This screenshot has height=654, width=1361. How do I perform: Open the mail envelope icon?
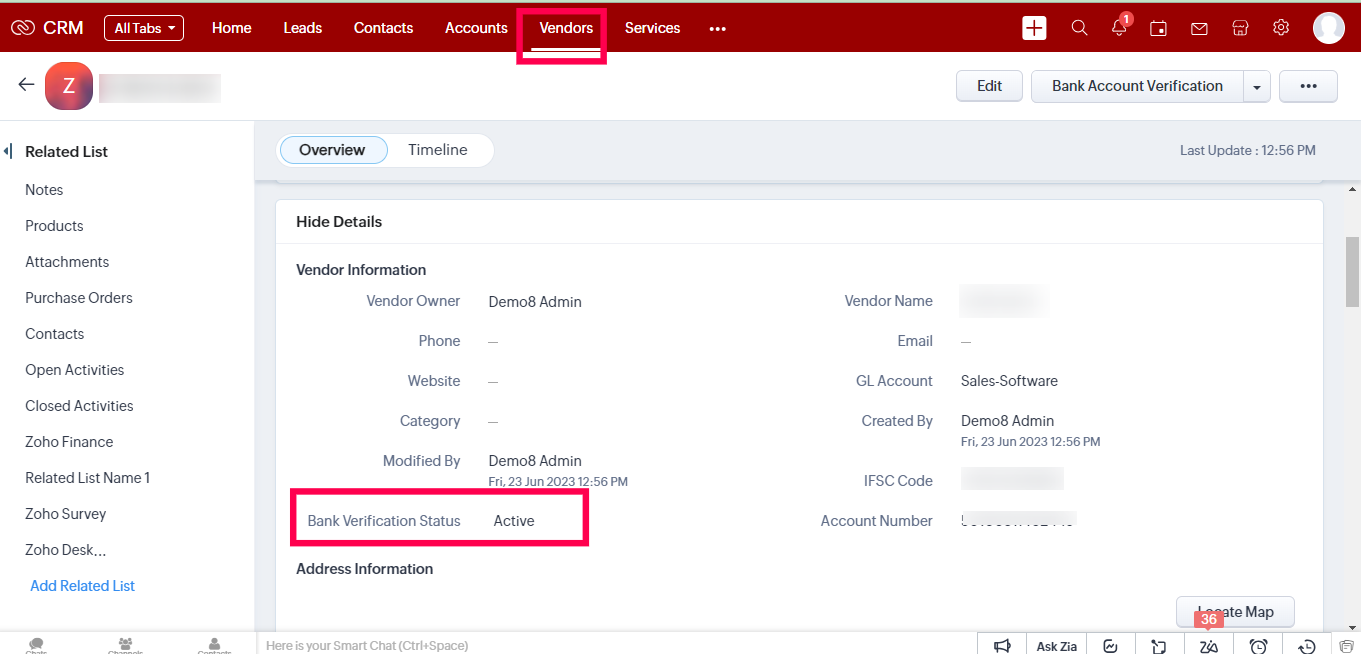coord(1199,28)
